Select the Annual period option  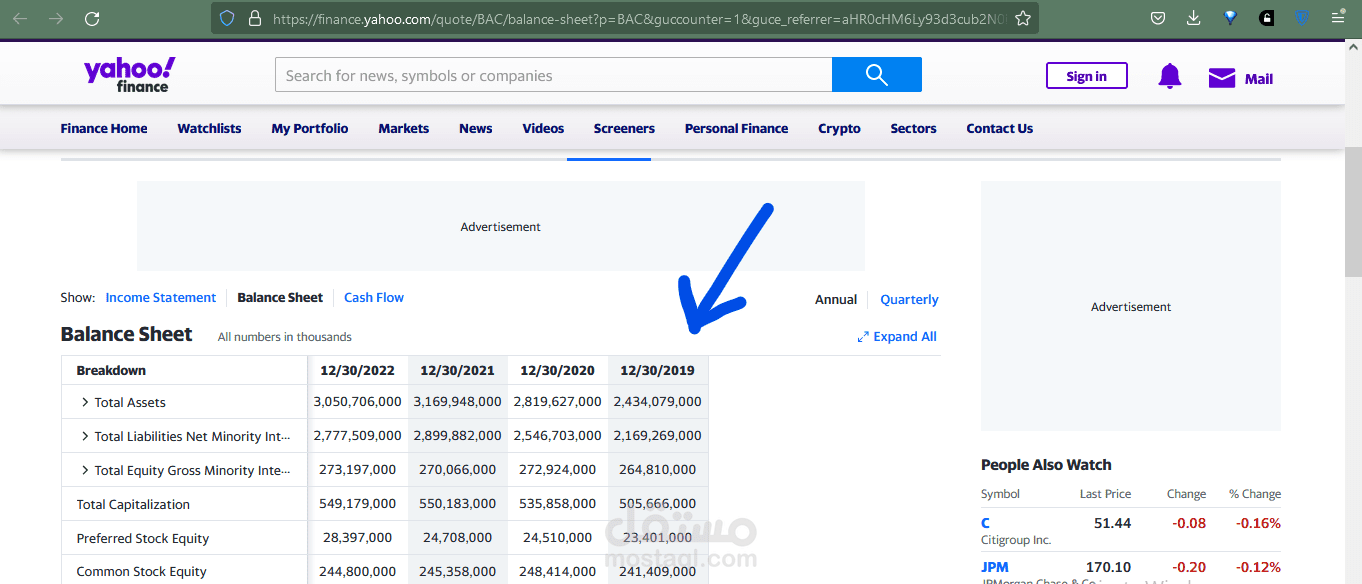836,299
